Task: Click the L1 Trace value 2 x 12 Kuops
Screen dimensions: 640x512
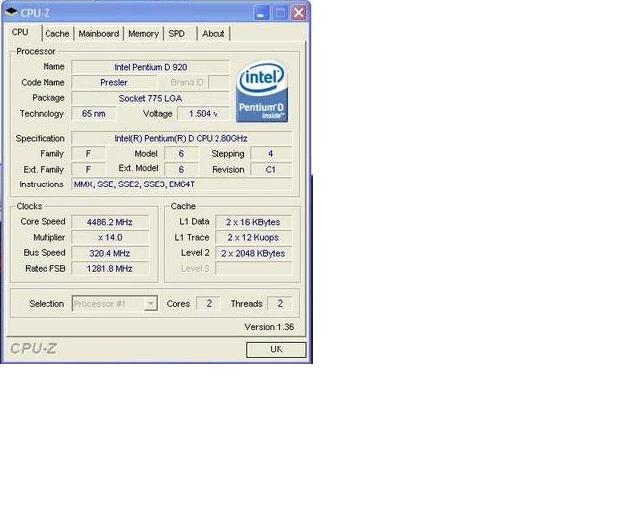Action: coord(253,238)
